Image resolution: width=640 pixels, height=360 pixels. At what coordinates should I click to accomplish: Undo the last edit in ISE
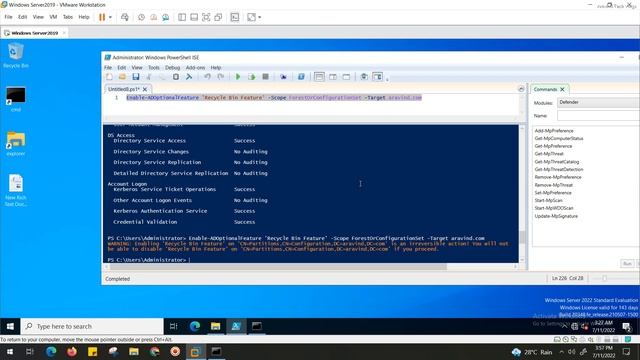pos(207,77)
